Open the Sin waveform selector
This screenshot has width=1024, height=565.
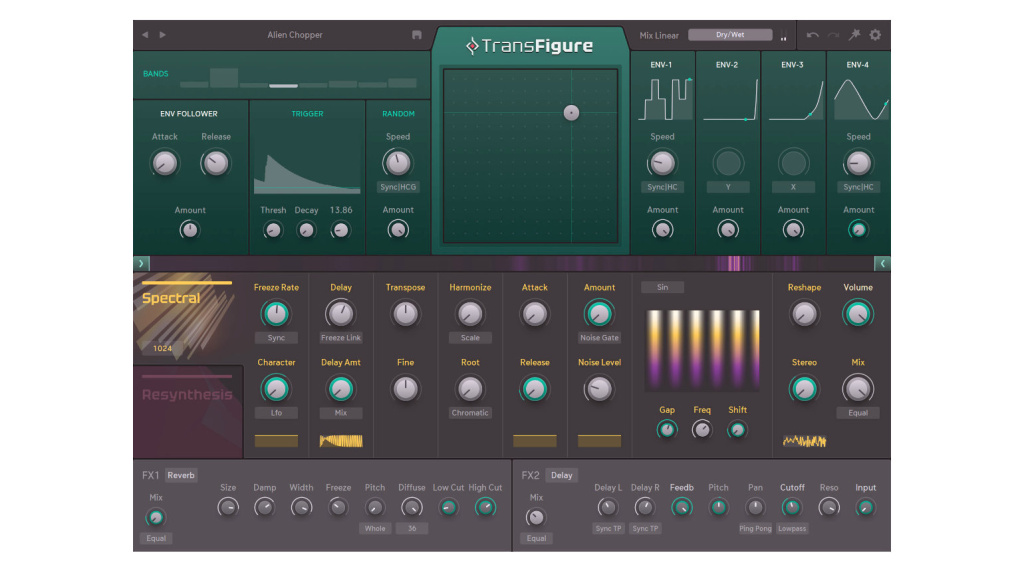(662, 287)
